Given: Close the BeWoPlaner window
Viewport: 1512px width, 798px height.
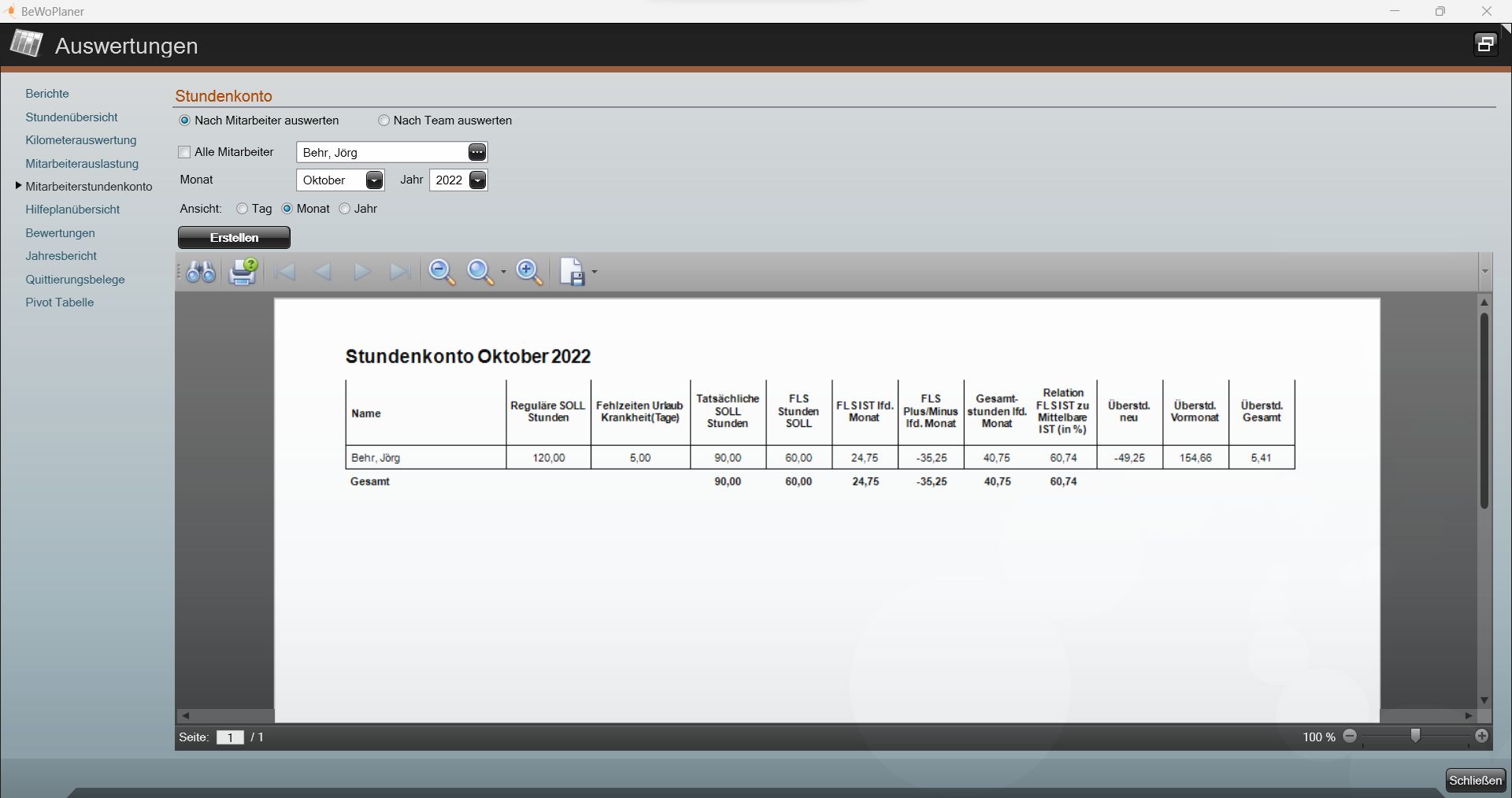Looking at the screenshot, I should [x=1487, y=11].
